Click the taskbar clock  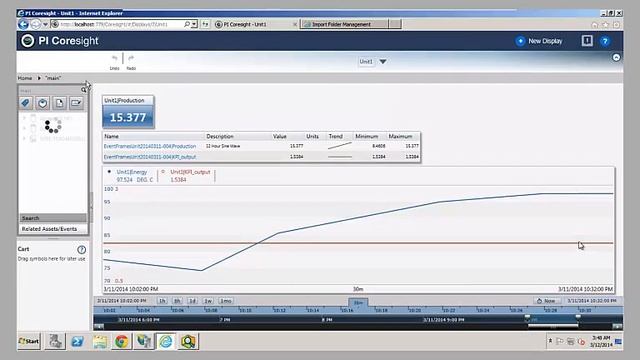pyautogui.click(x=601, y=341)
